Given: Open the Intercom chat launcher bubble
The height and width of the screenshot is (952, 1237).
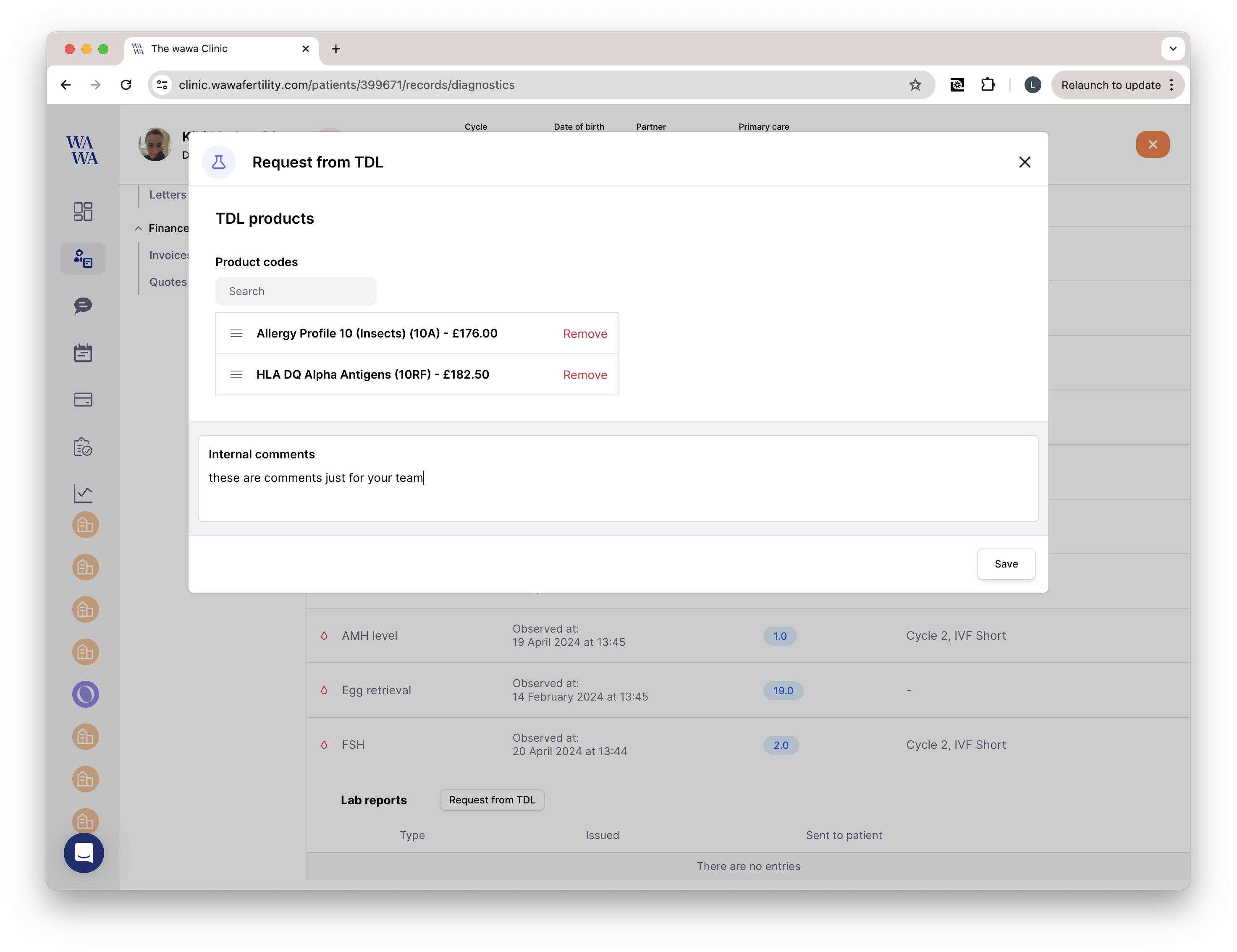Looking at the screenshot, I should 84,853.
